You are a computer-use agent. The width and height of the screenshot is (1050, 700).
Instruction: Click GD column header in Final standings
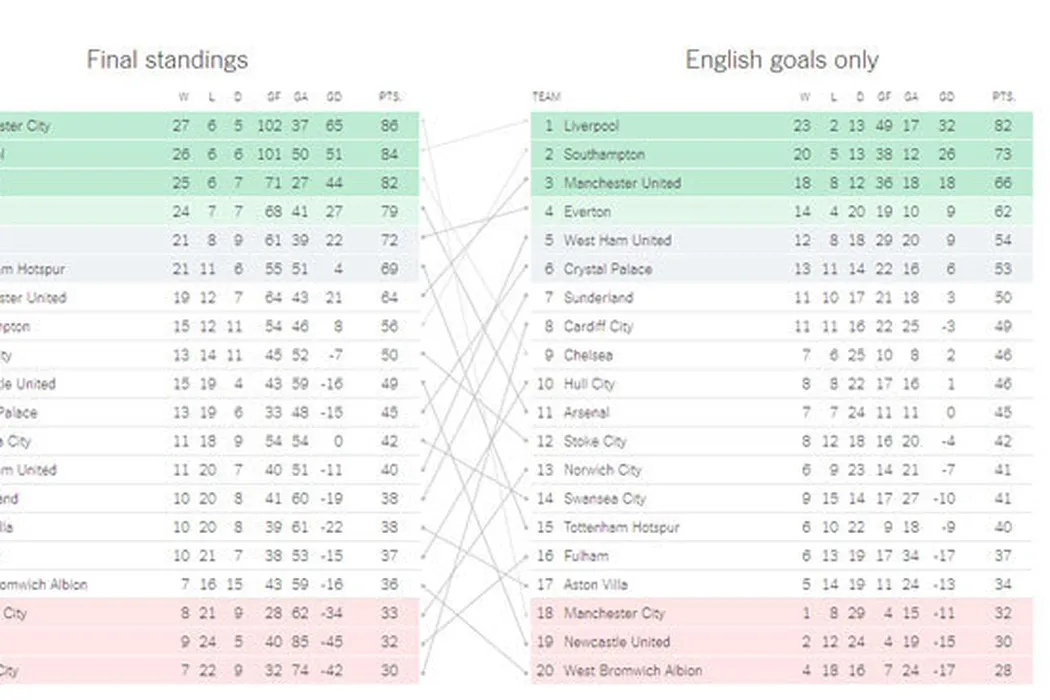334,97
